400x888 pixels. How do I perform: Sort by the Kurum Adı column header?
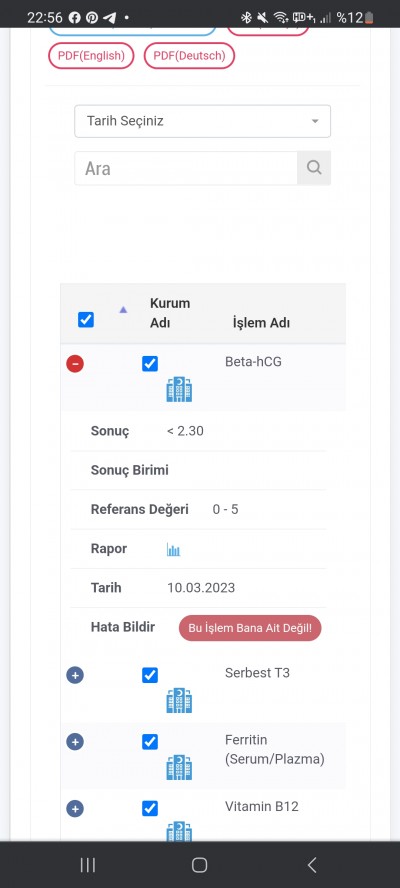[x=170, y=313]
